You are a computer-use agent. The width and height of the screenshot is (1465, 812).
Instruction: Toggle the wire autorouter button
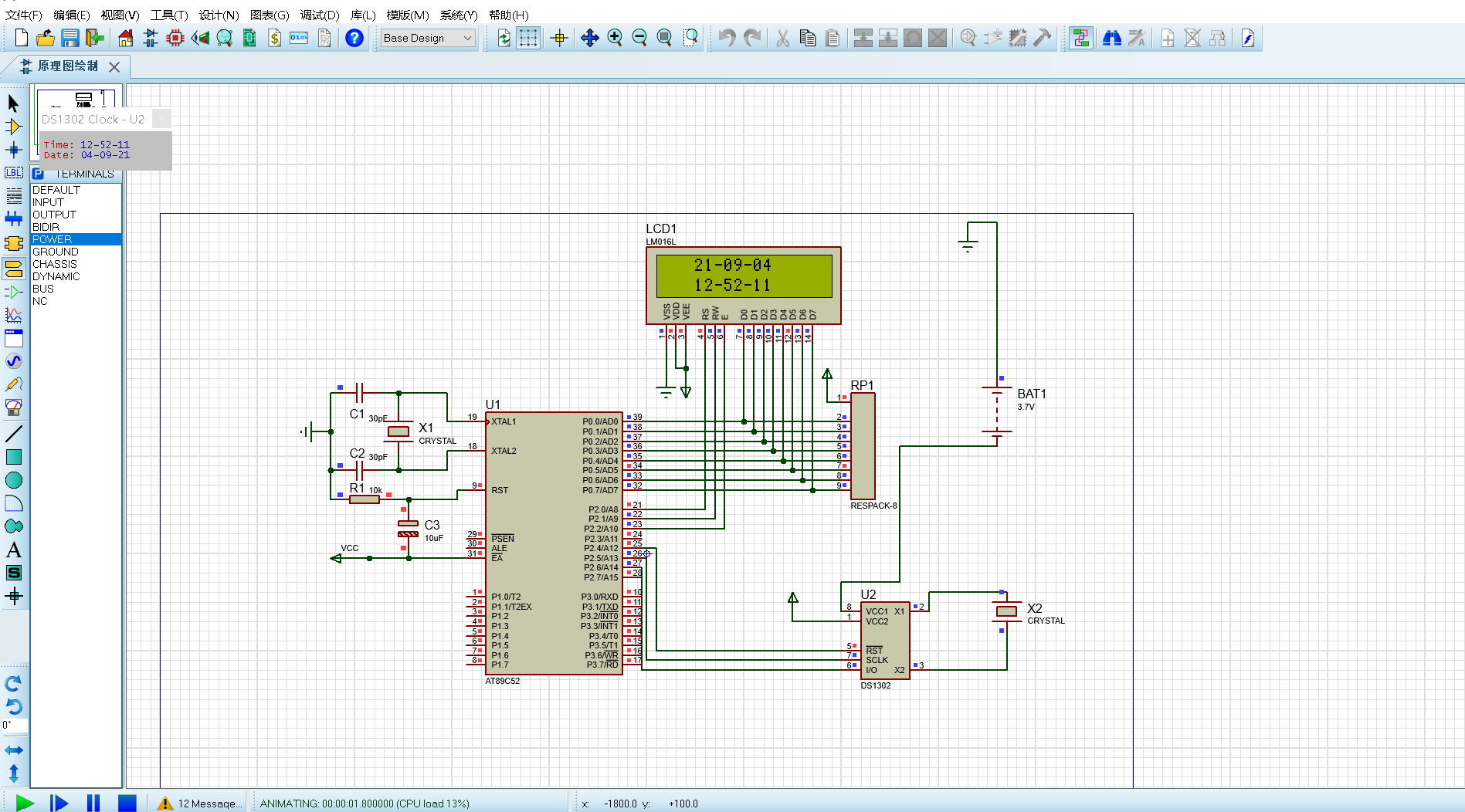pos(1080,38)
